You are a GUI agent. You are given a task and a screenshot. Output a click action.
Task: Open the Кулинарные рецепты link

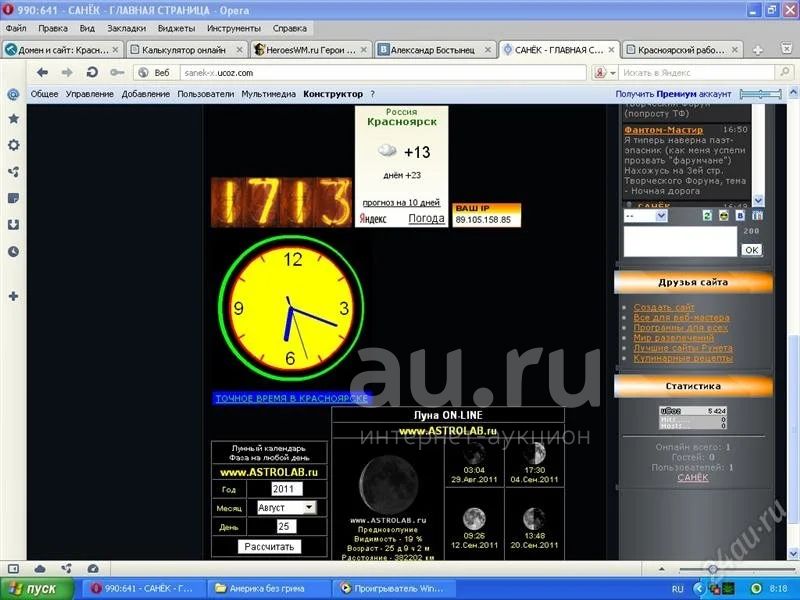coord(683,358)
